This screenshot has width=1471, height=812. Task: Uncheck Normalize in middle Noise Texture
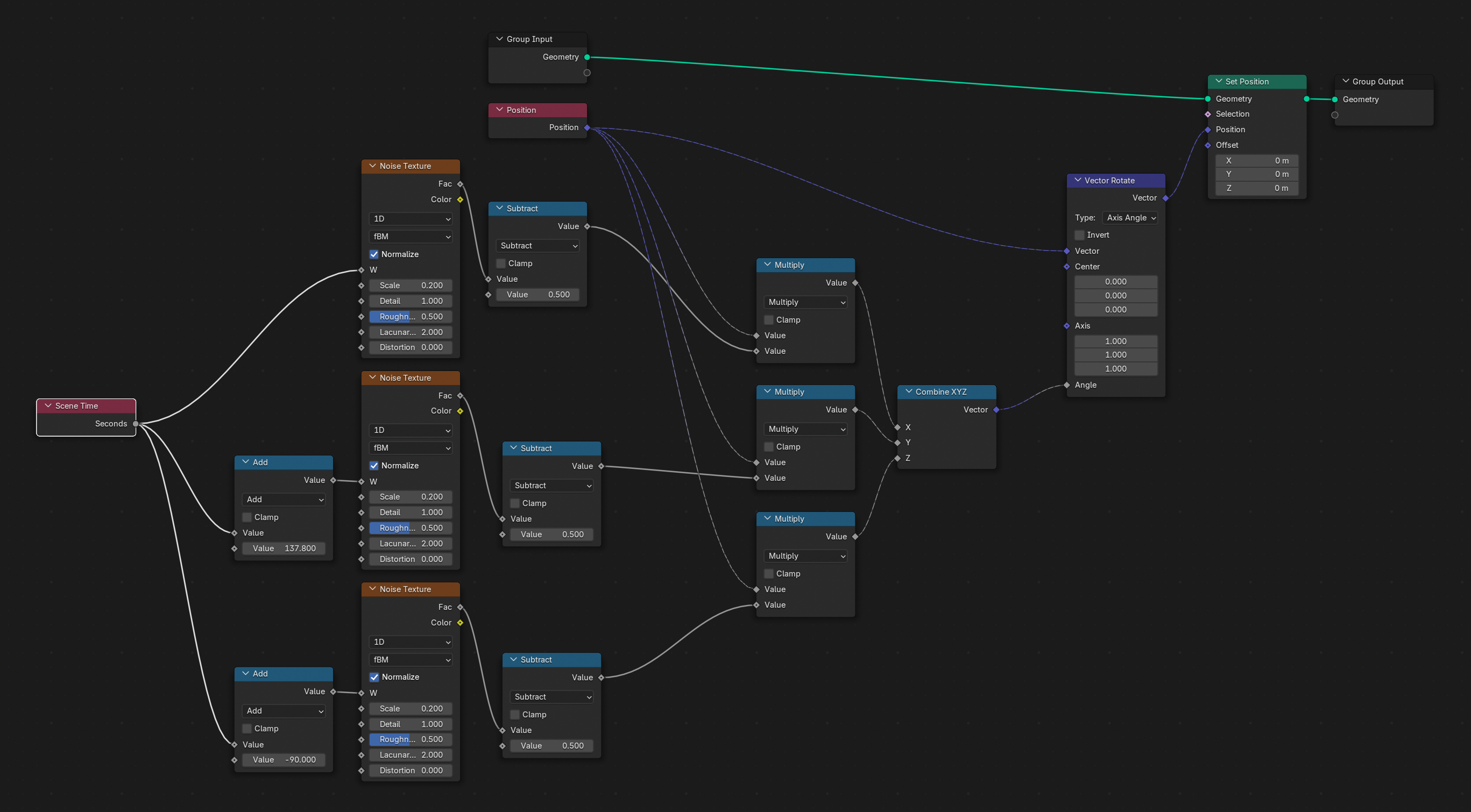(374, 466)
